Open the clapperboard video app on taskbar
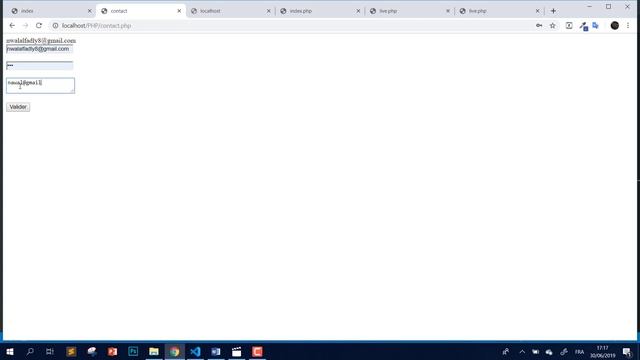Viewport: 640px width, 360px height. [x=237, y=351]
